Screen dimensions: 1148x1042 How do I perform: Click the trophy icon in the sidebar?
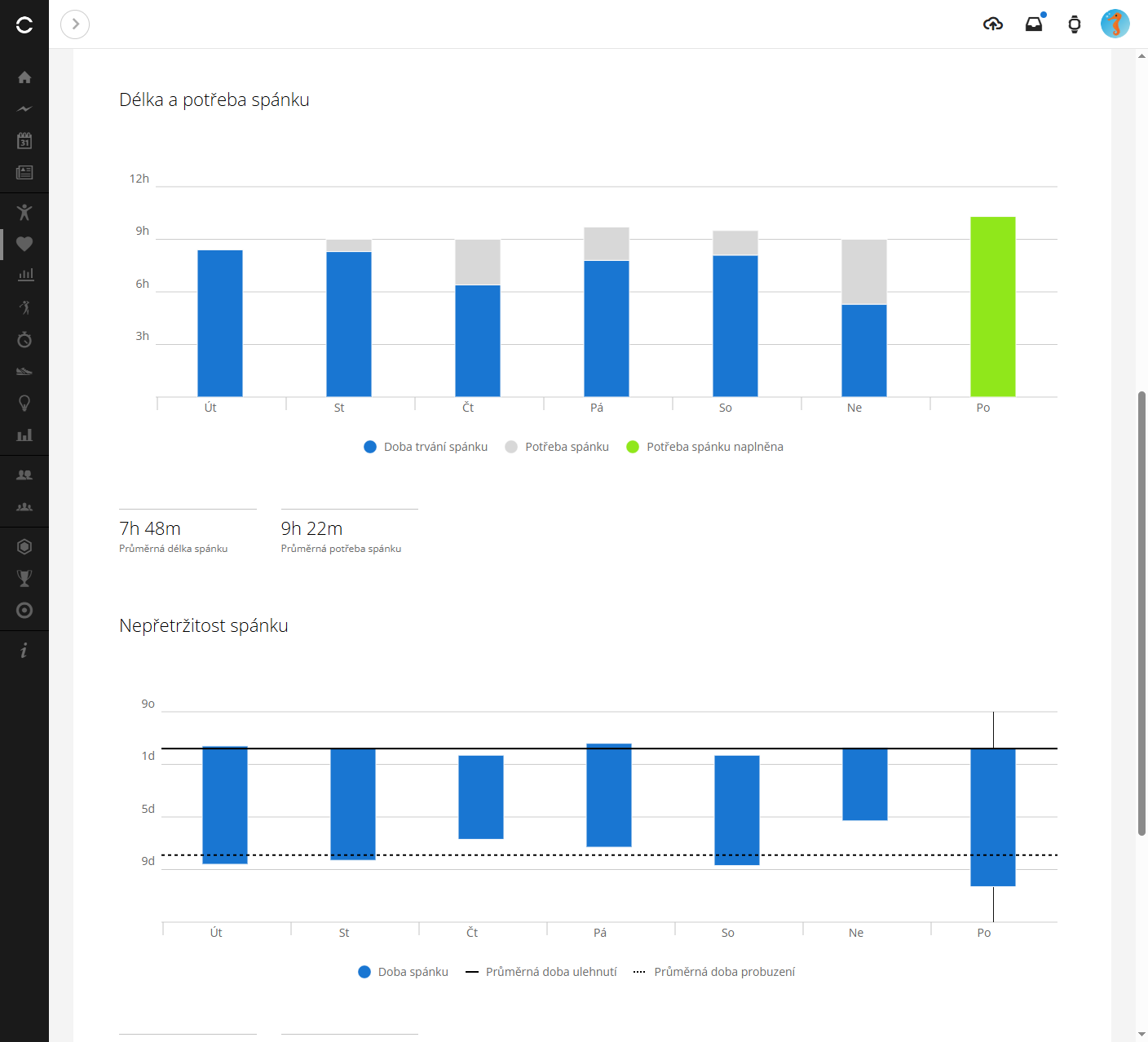point(24,578)
